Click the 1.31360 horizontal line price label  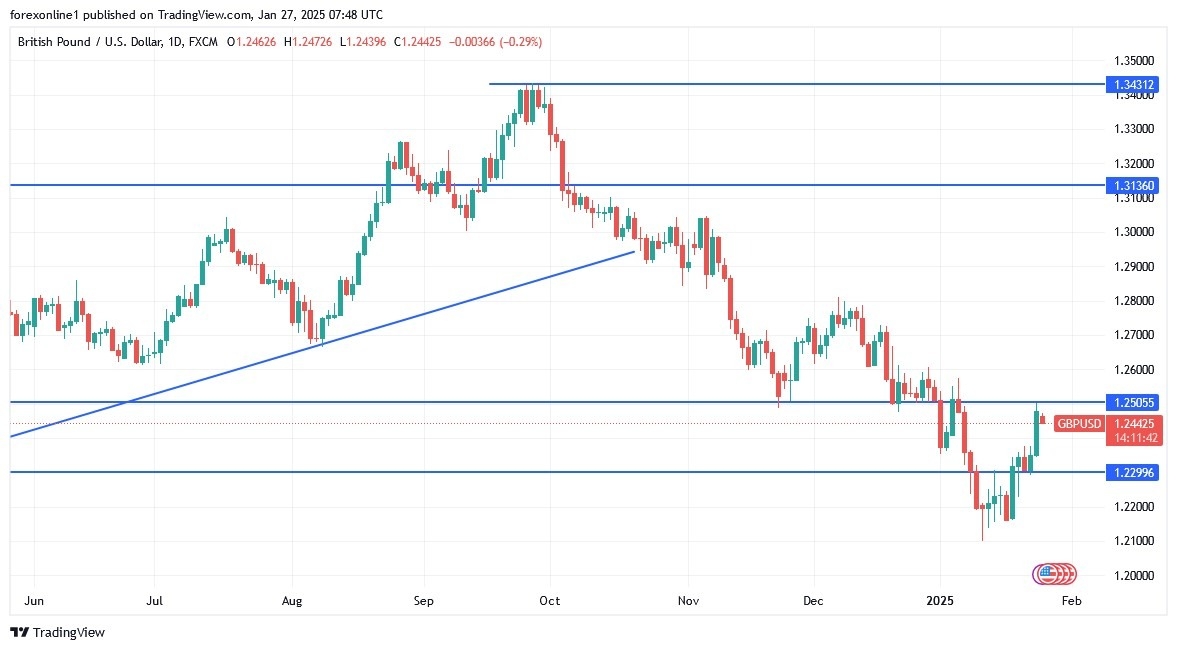click(x=1131, y=186)
